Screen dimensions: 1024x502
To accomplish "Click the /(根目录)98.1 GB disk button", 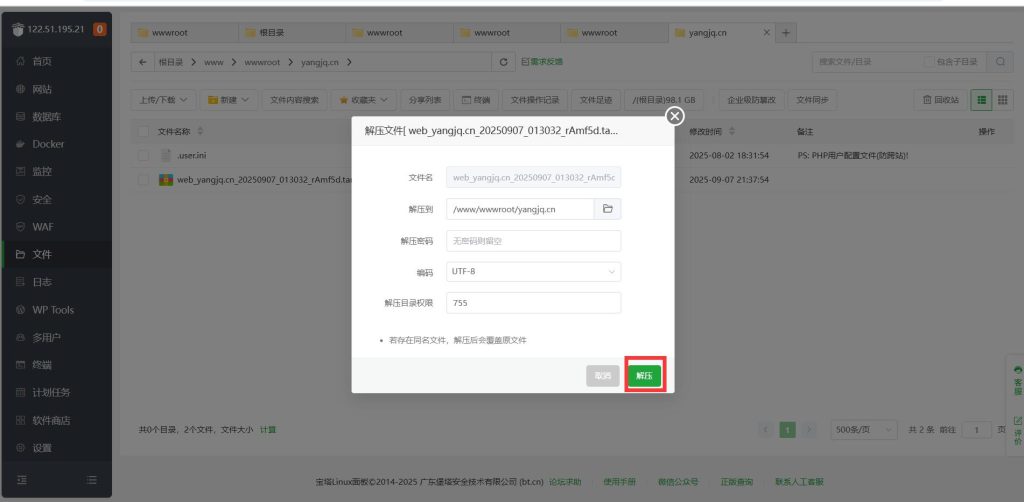I will tap(664, 100).
